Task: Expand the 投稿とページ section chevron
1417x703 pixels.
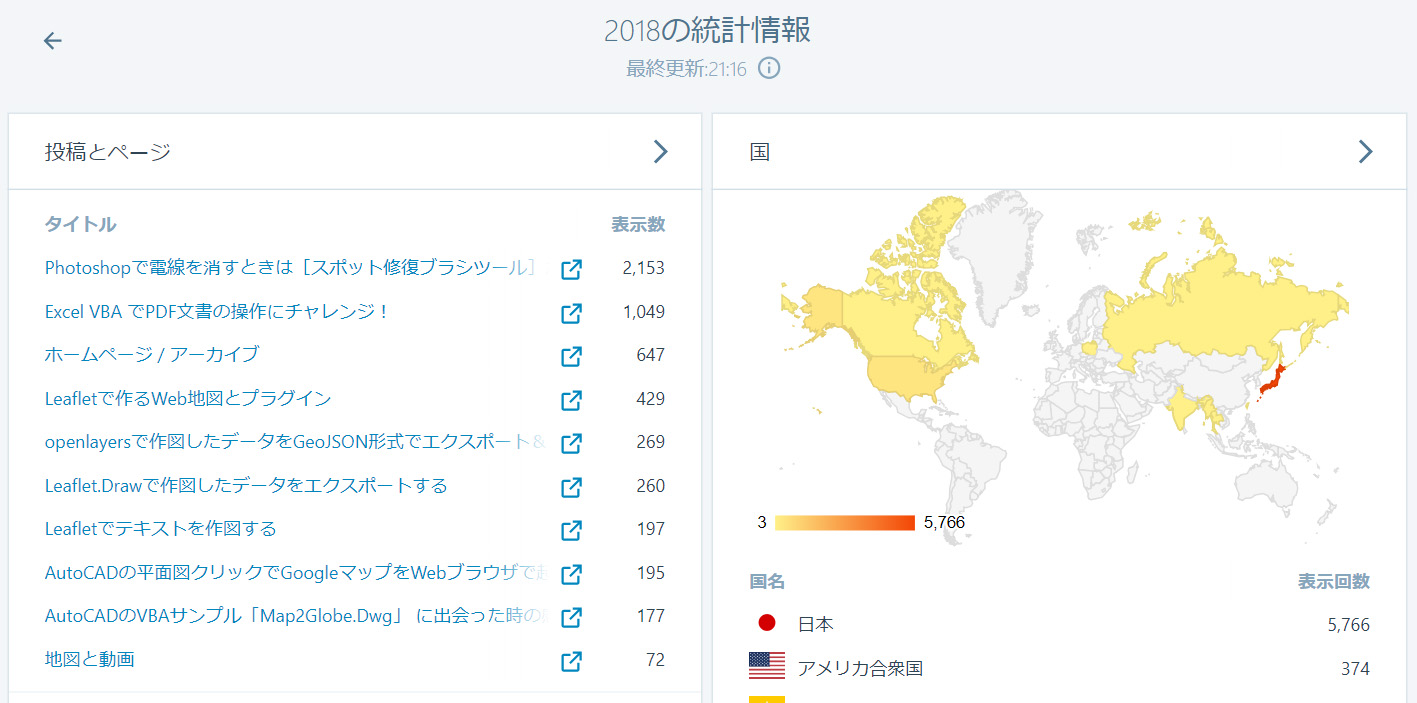Action: pos(660,151)
